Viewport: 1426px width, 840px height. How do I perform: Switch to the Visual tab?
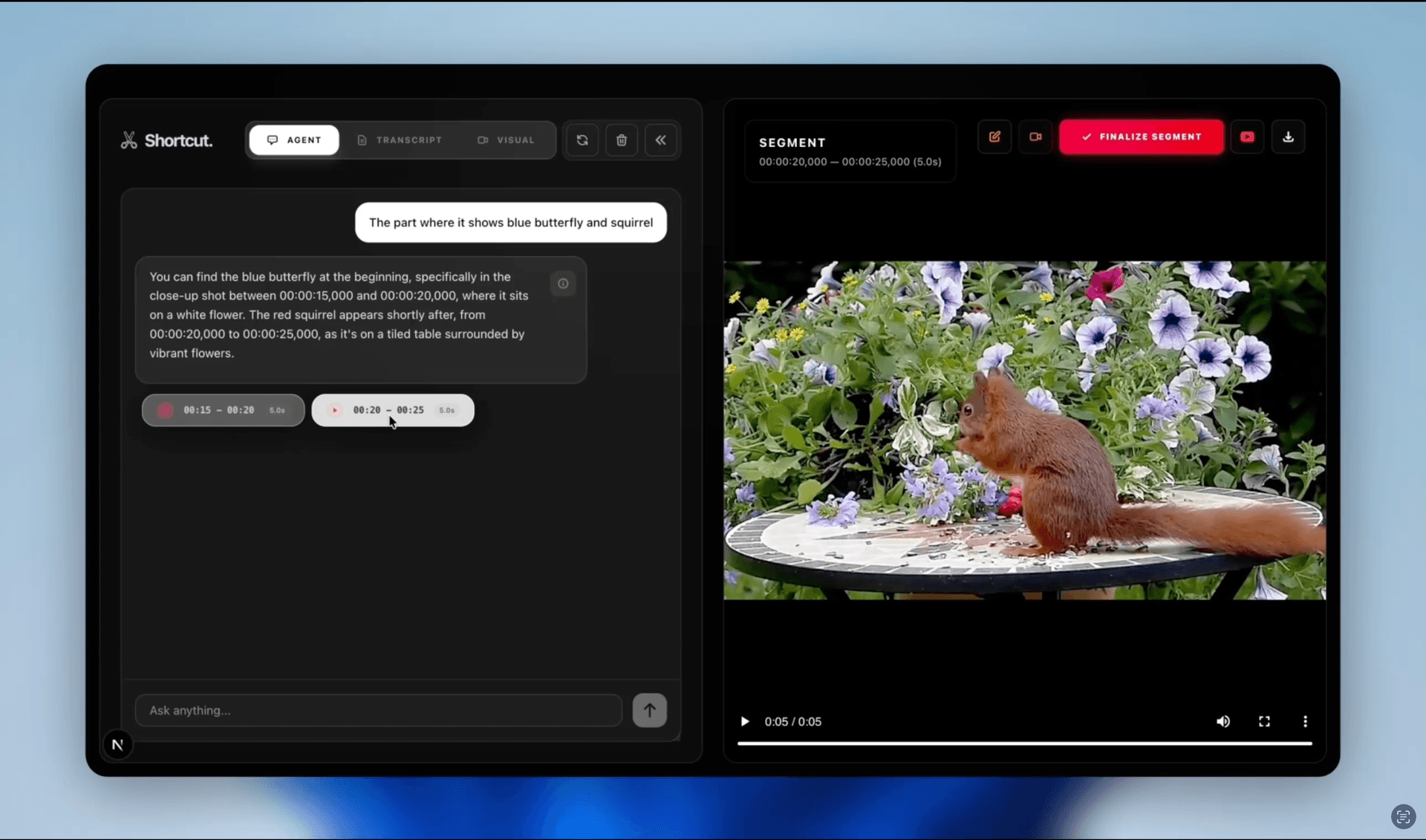pos(506,140)
